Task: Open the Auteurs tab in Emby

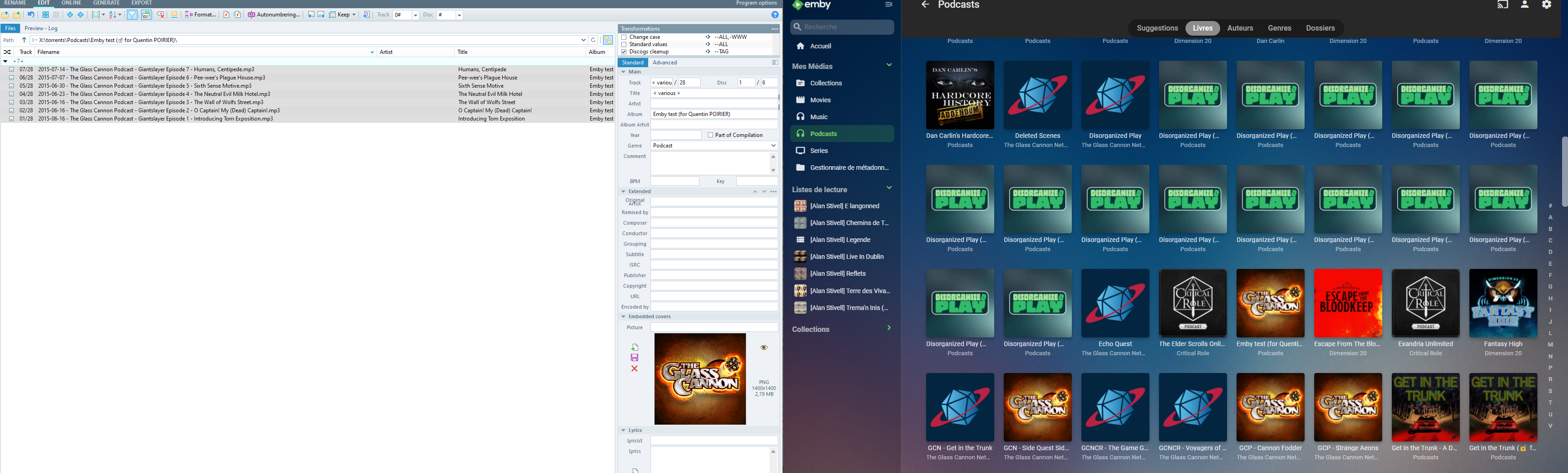Action: pos(1240,28)
